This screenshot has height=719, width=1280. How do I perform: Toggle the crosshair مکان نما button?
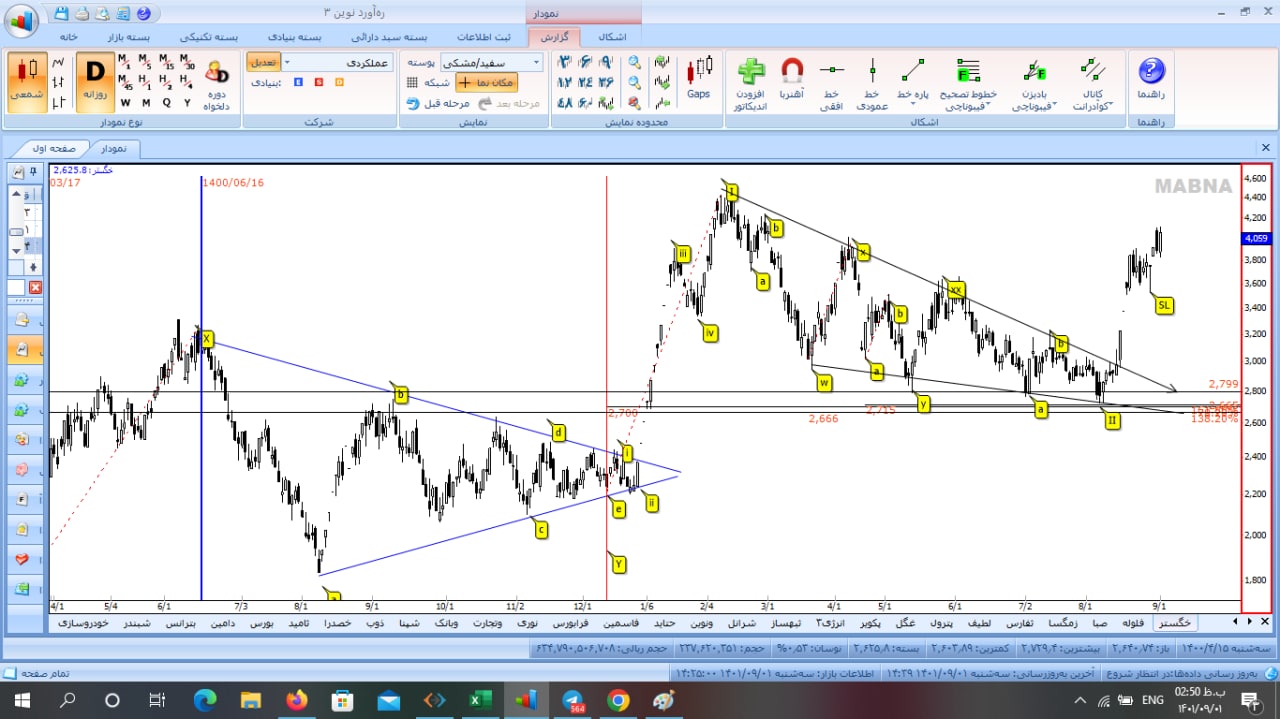[x=486, y=83]
